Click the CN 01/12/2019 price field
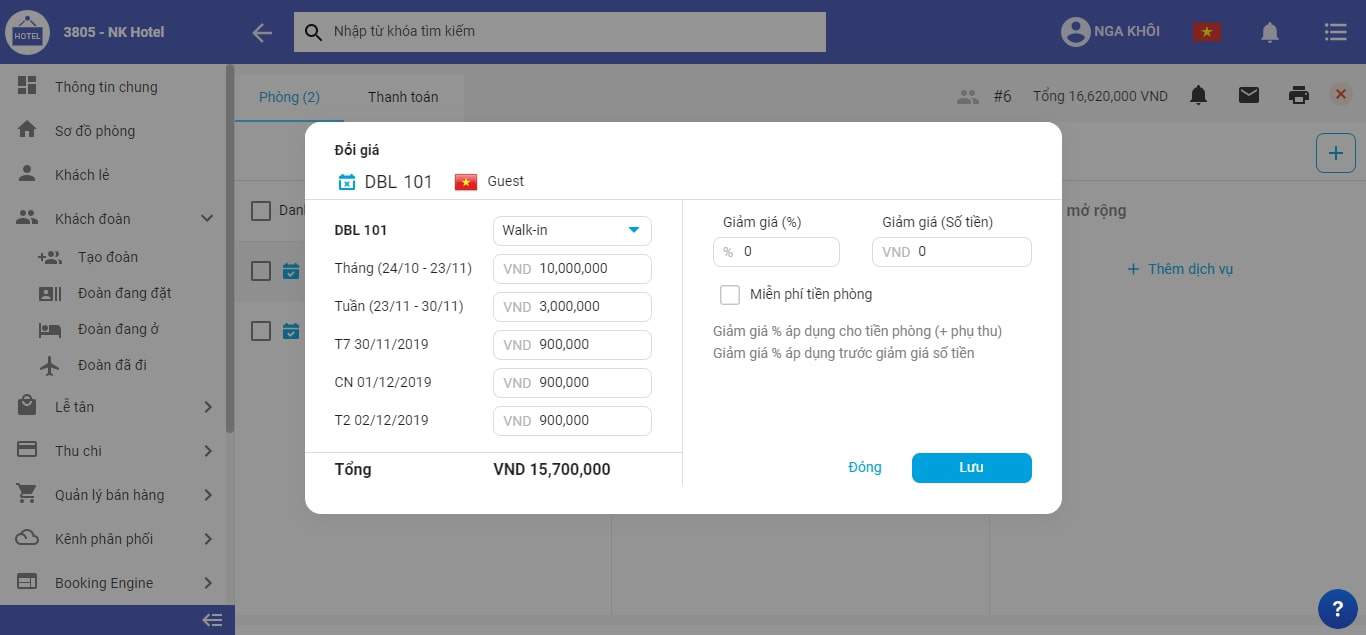This screenshot has height=635, width=1366. (572, 383)
